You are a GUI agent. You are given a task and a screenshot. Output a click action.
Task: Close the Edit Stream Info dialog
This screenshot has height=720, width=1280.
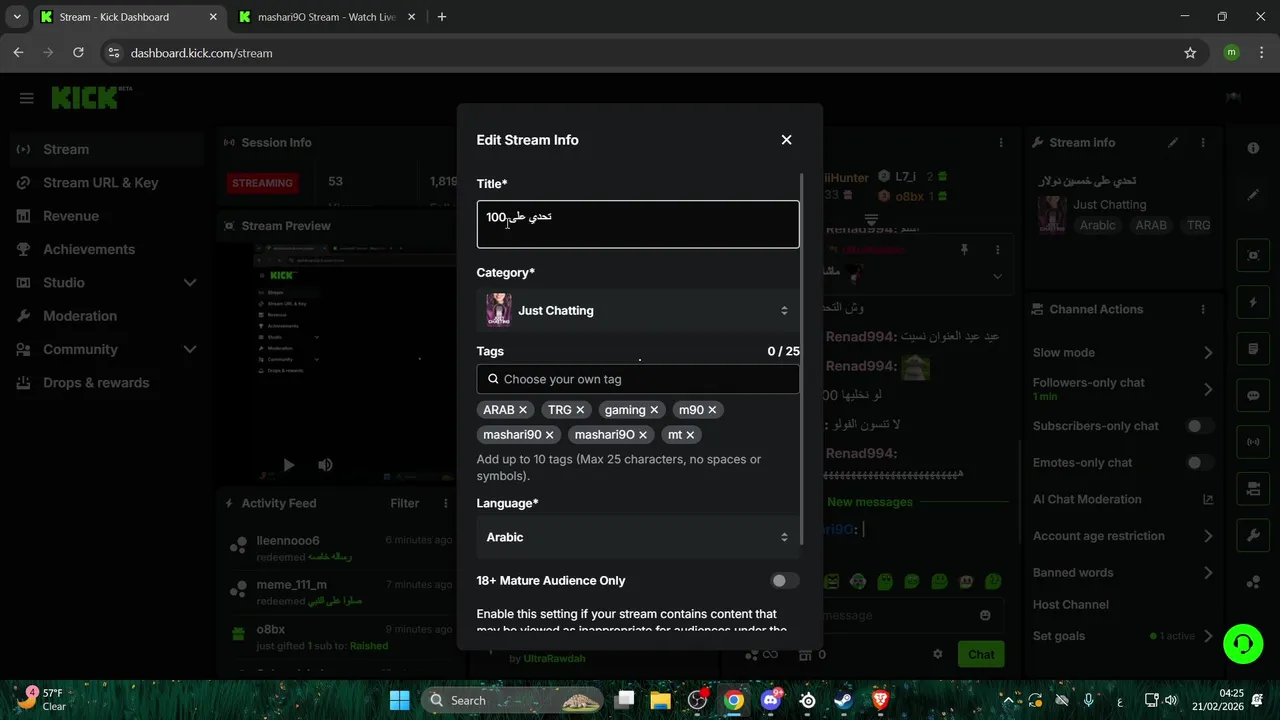tap(786, 140)
